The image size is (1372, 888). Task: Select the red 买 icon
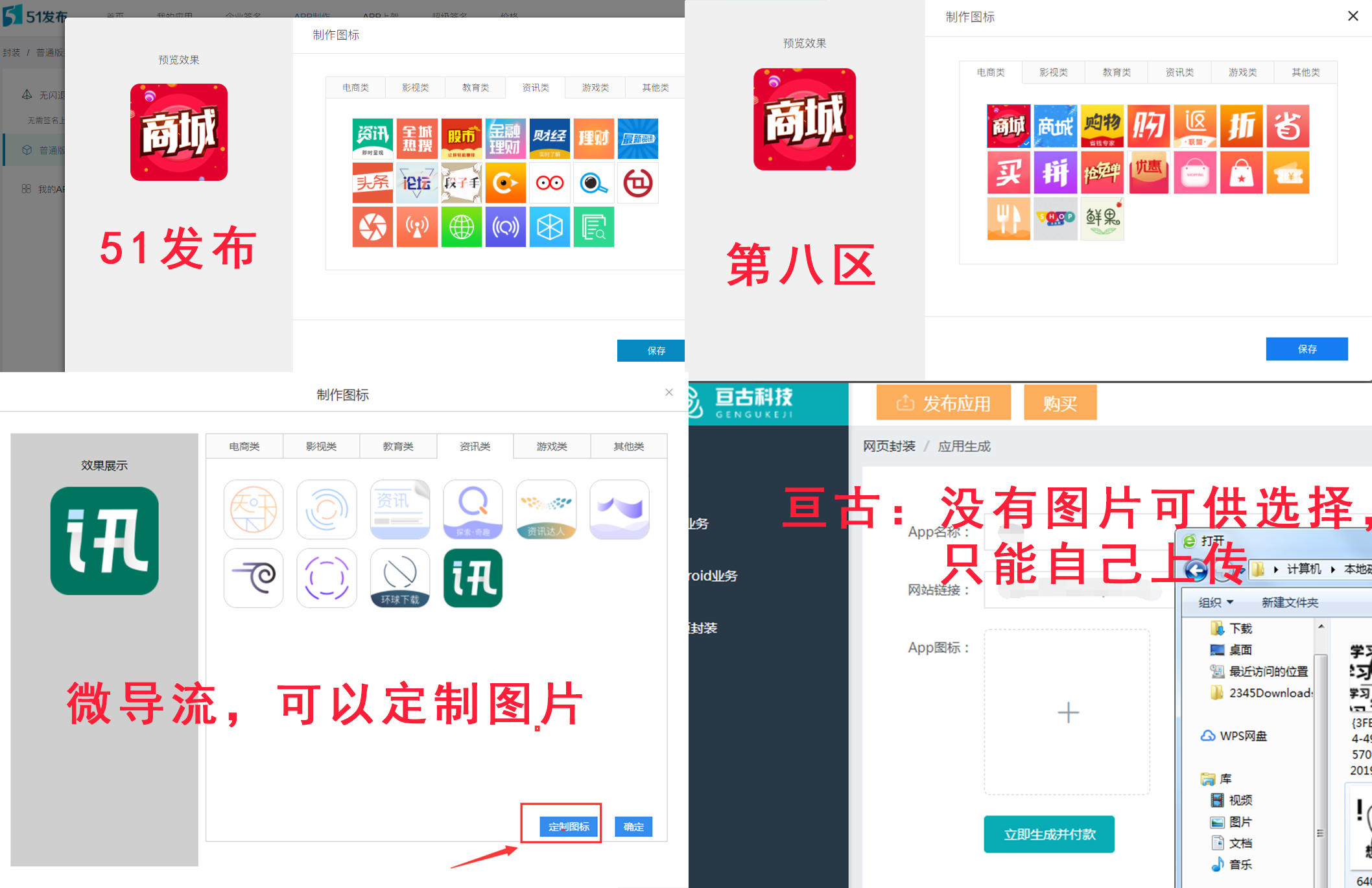1008,172
